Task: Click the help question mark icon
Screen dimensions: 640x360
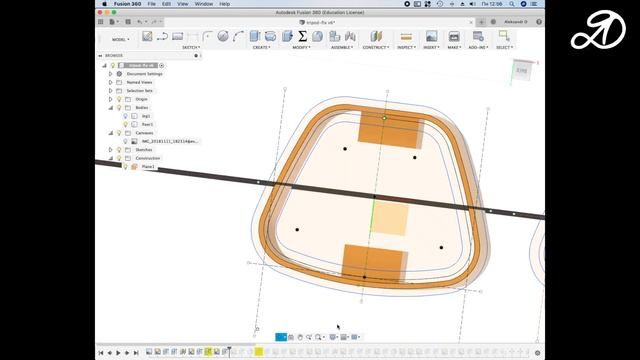Action: tap(539, 22)
